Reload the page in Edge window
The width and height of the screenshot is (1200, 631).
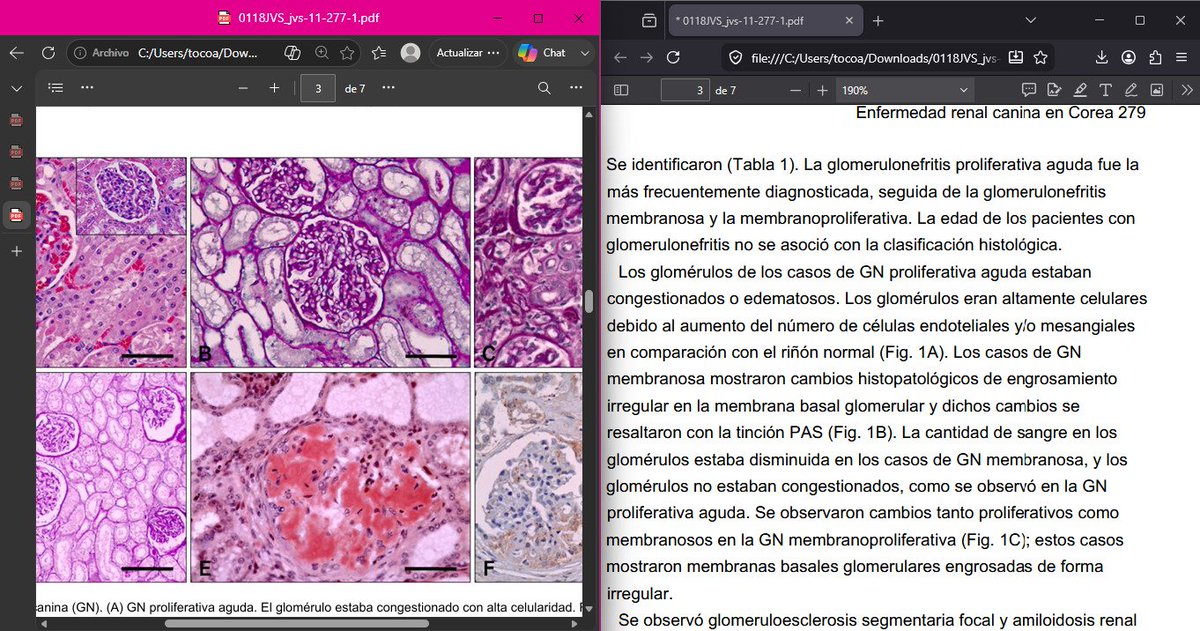pos(48,53)
